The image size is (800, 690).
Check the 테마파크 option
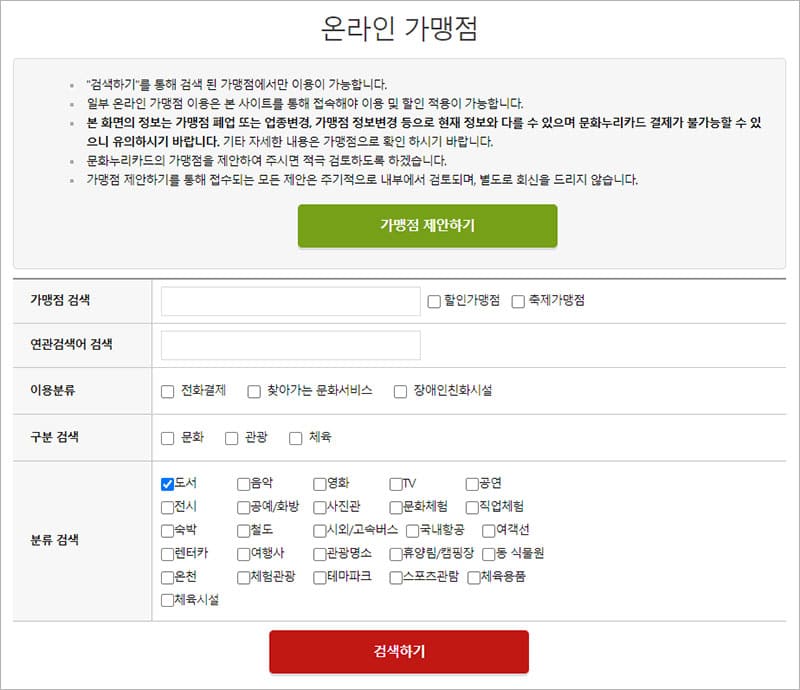click(320, 577)
